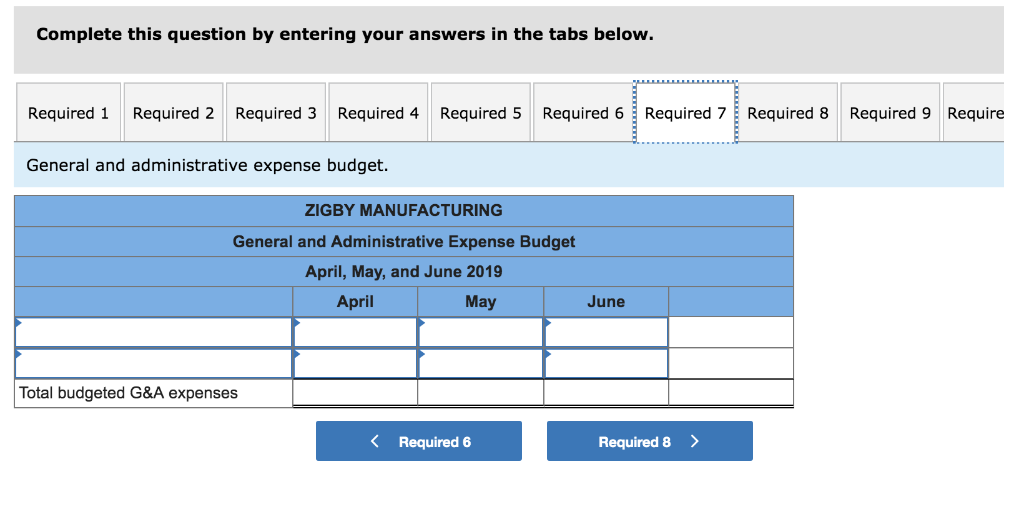Click second row May amount field
Viewport: 1024px width, 522px height.
(481, 363)
